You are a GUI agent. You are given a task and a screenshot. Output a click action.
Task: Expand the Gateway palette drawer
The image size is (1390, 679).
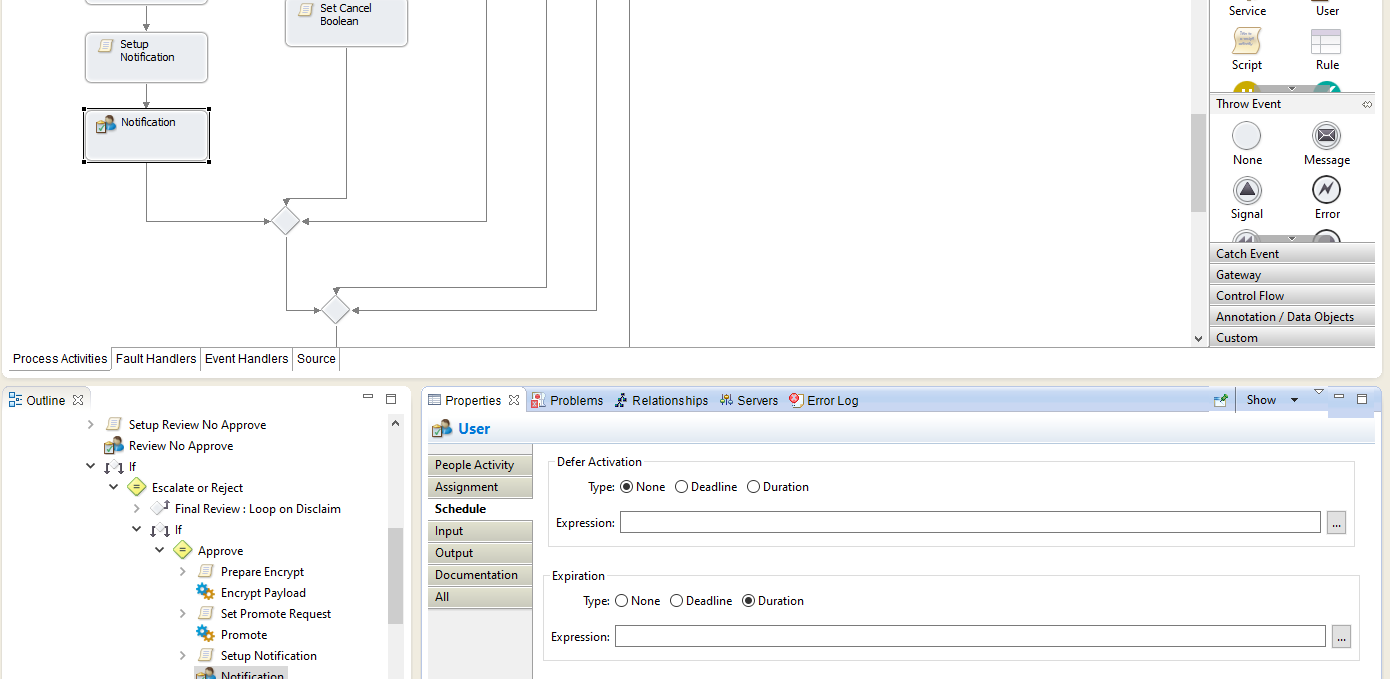point(1292,275)
